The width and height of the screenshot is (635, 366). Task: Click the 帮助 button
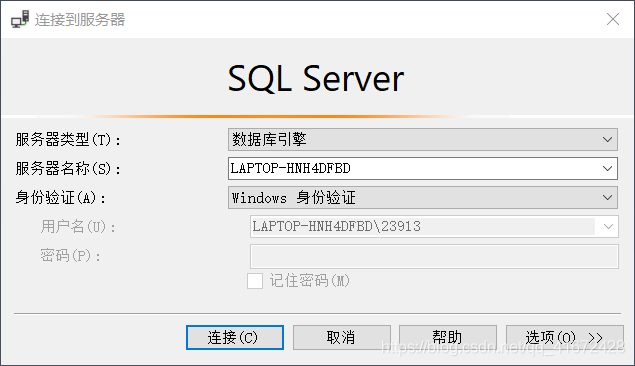pos(447,337)
